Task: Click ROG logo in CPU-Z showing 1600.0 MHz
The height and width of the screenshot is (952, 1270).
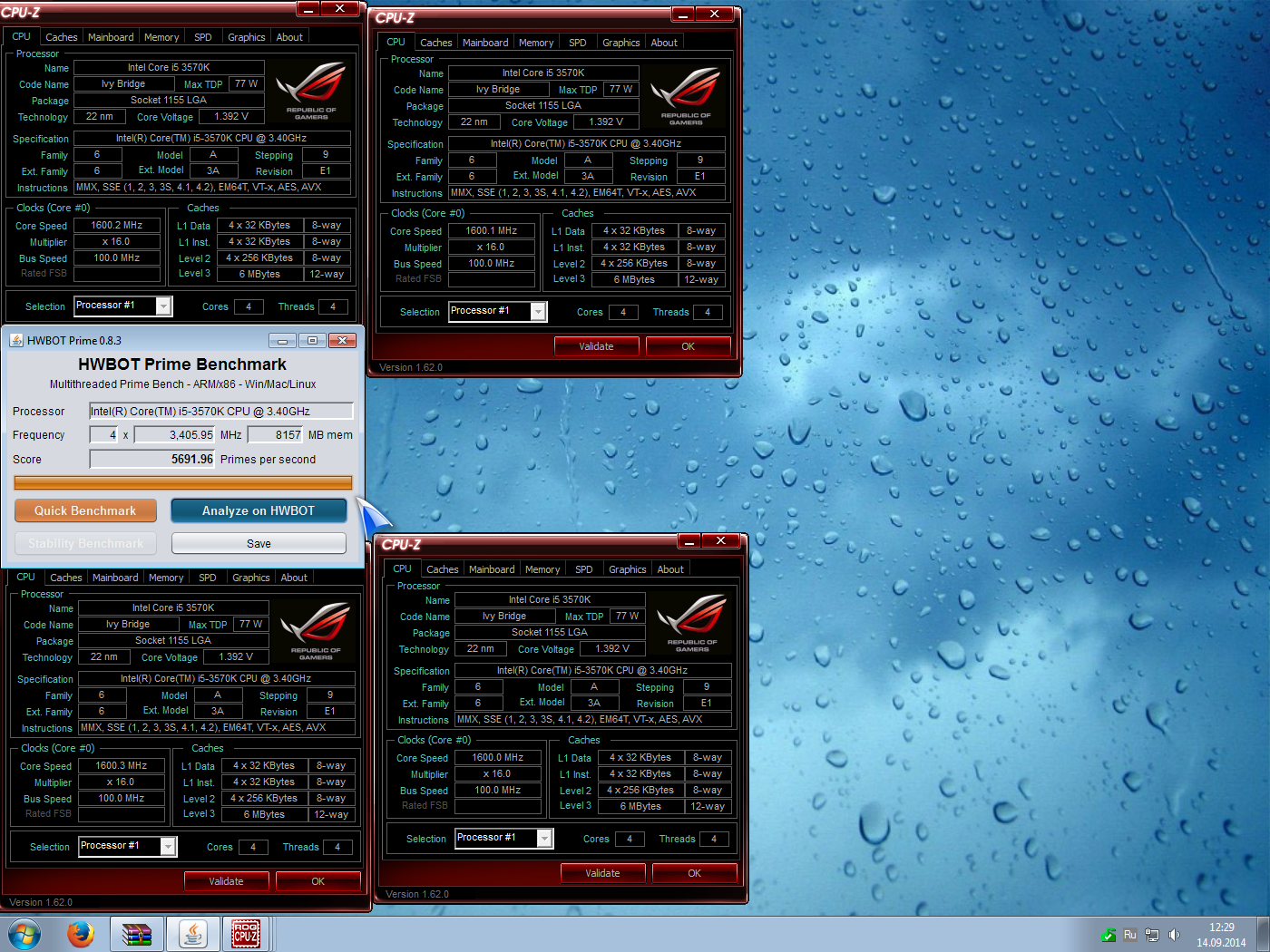Action: click(692, 622)
